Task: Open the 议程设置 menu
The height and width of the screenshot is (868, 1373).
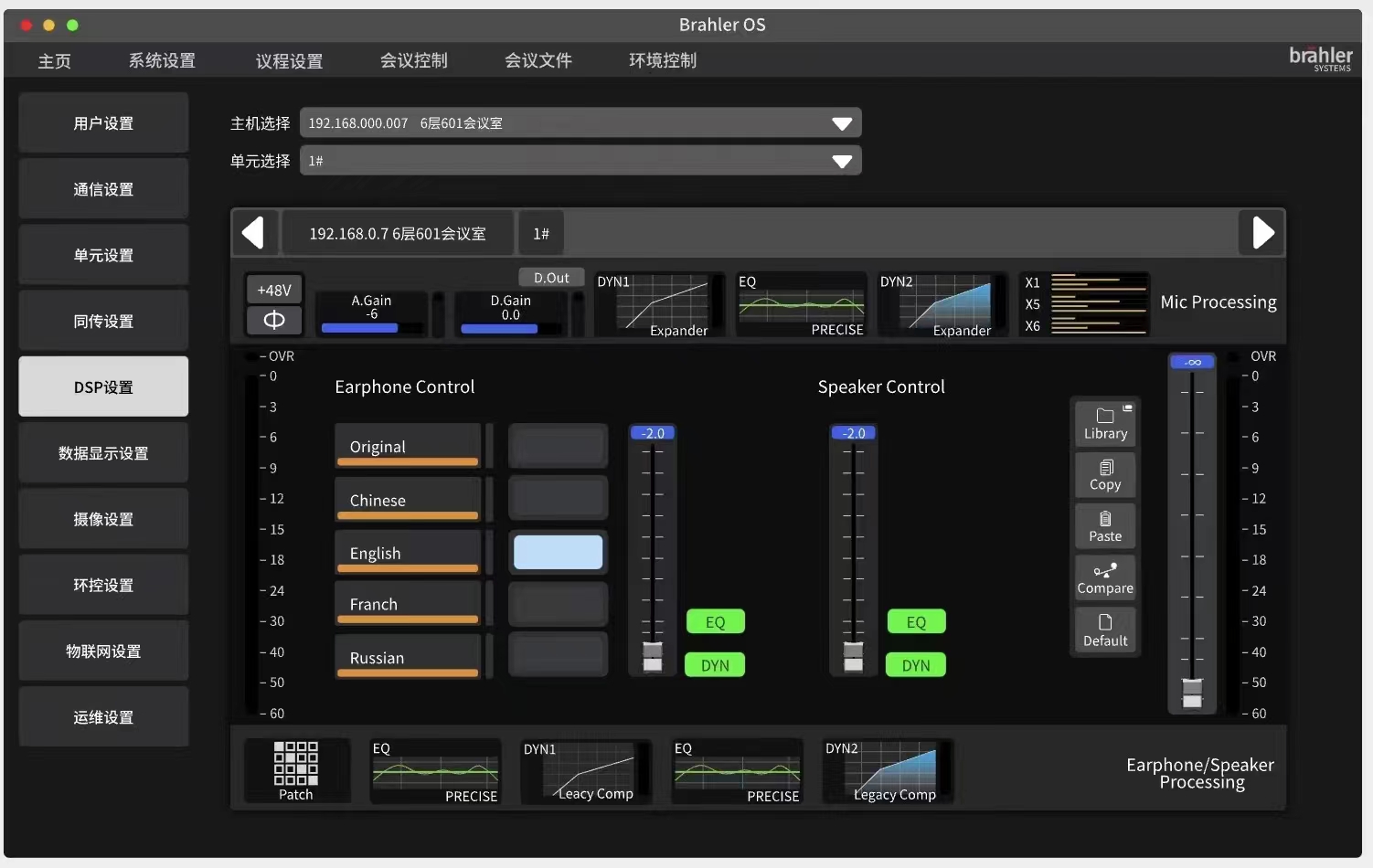Action: point(289,60)
